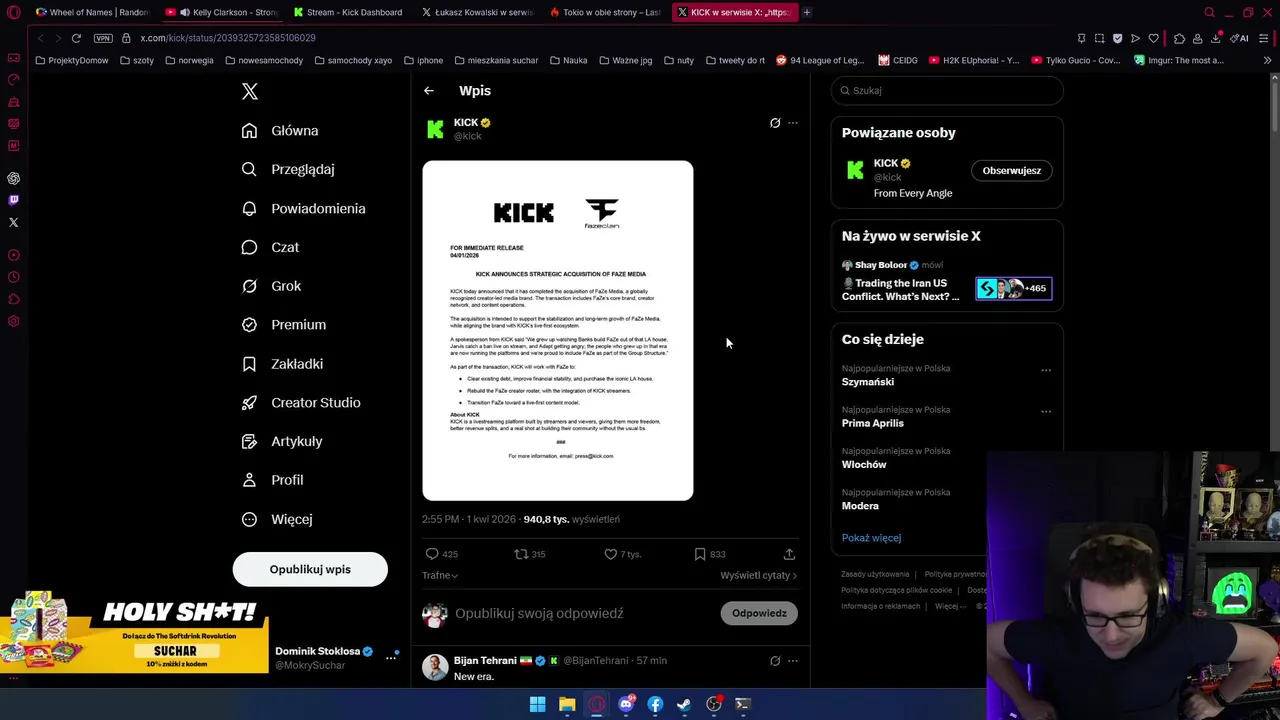Open the iphone bookmark folder
This screenshot has height=720, width=1280.
tap(423, 60)
